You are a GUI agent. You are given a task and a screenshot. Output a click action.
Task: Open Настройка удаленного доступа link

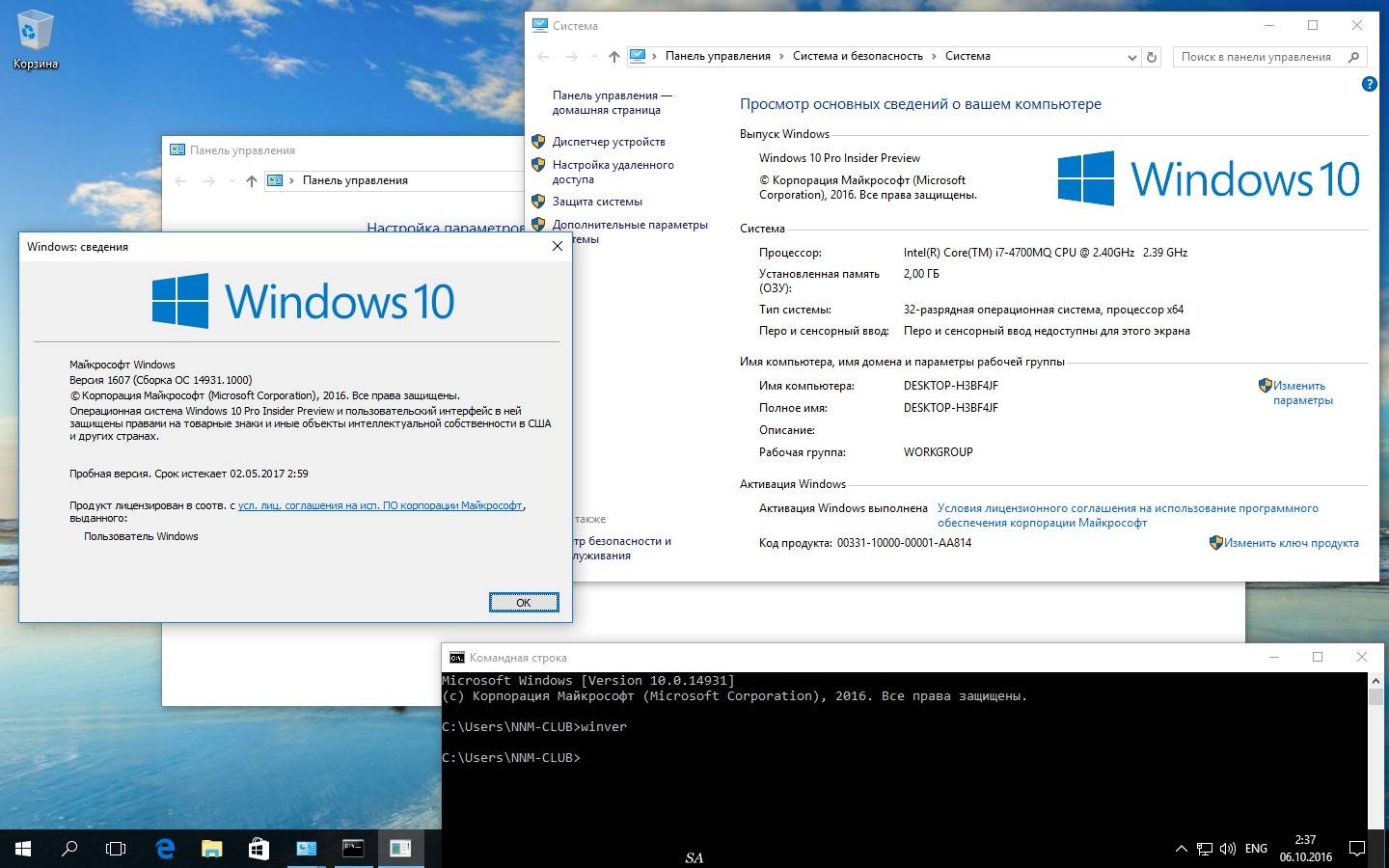coord(613,172)
